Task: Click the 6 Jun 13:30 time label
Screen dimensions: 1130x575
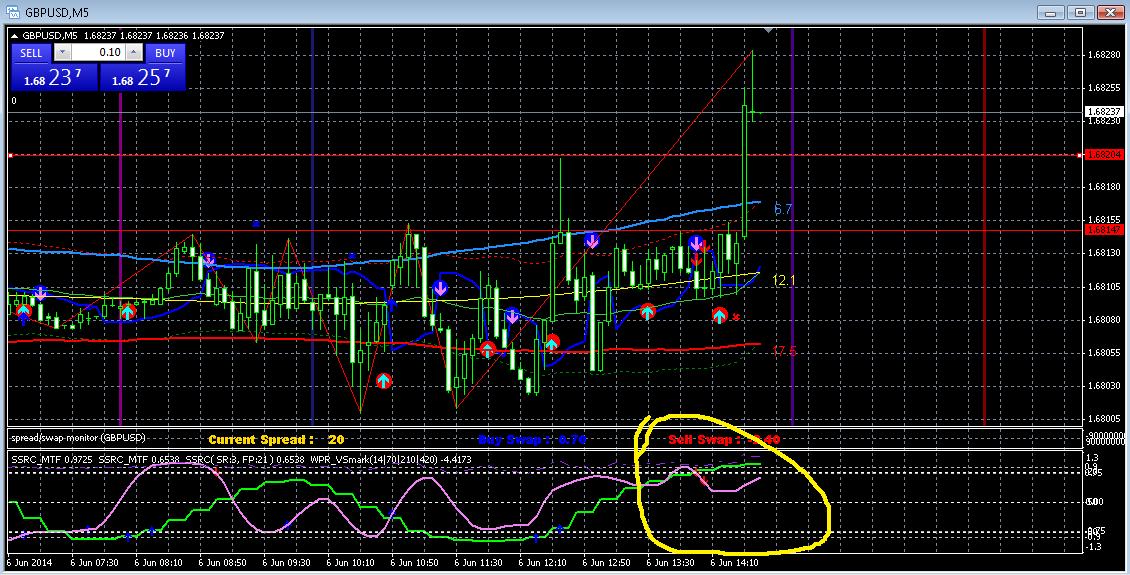Action: coord(670,562)
